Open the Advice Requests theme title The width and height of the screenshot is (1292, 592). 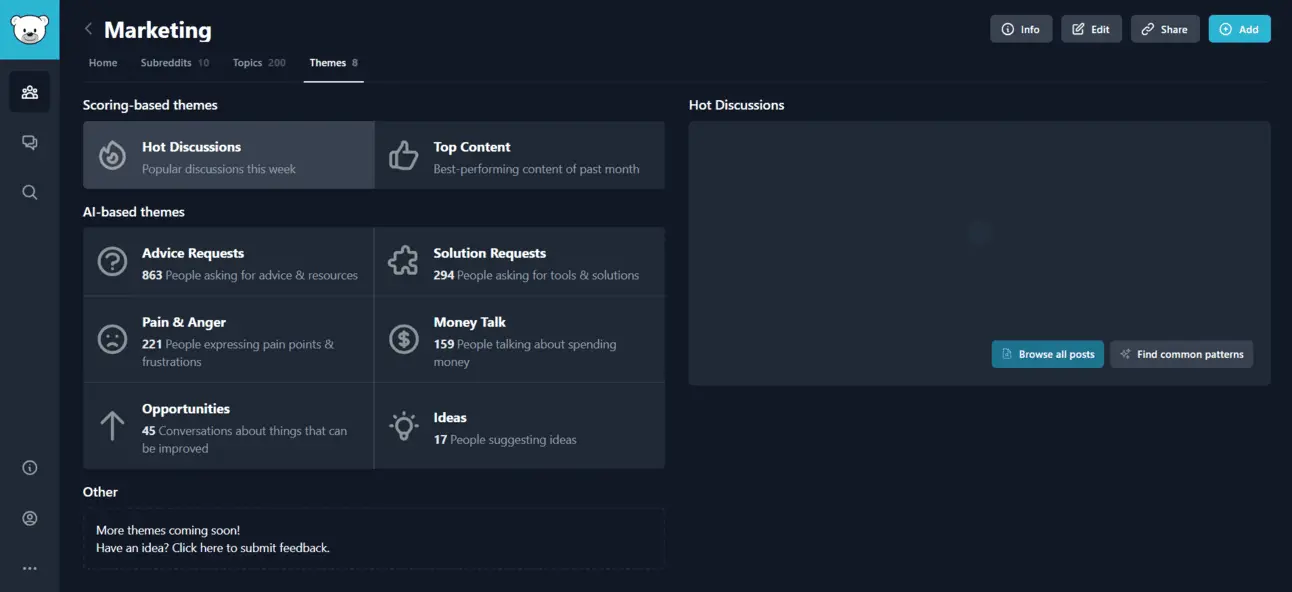tap(193, 253)
